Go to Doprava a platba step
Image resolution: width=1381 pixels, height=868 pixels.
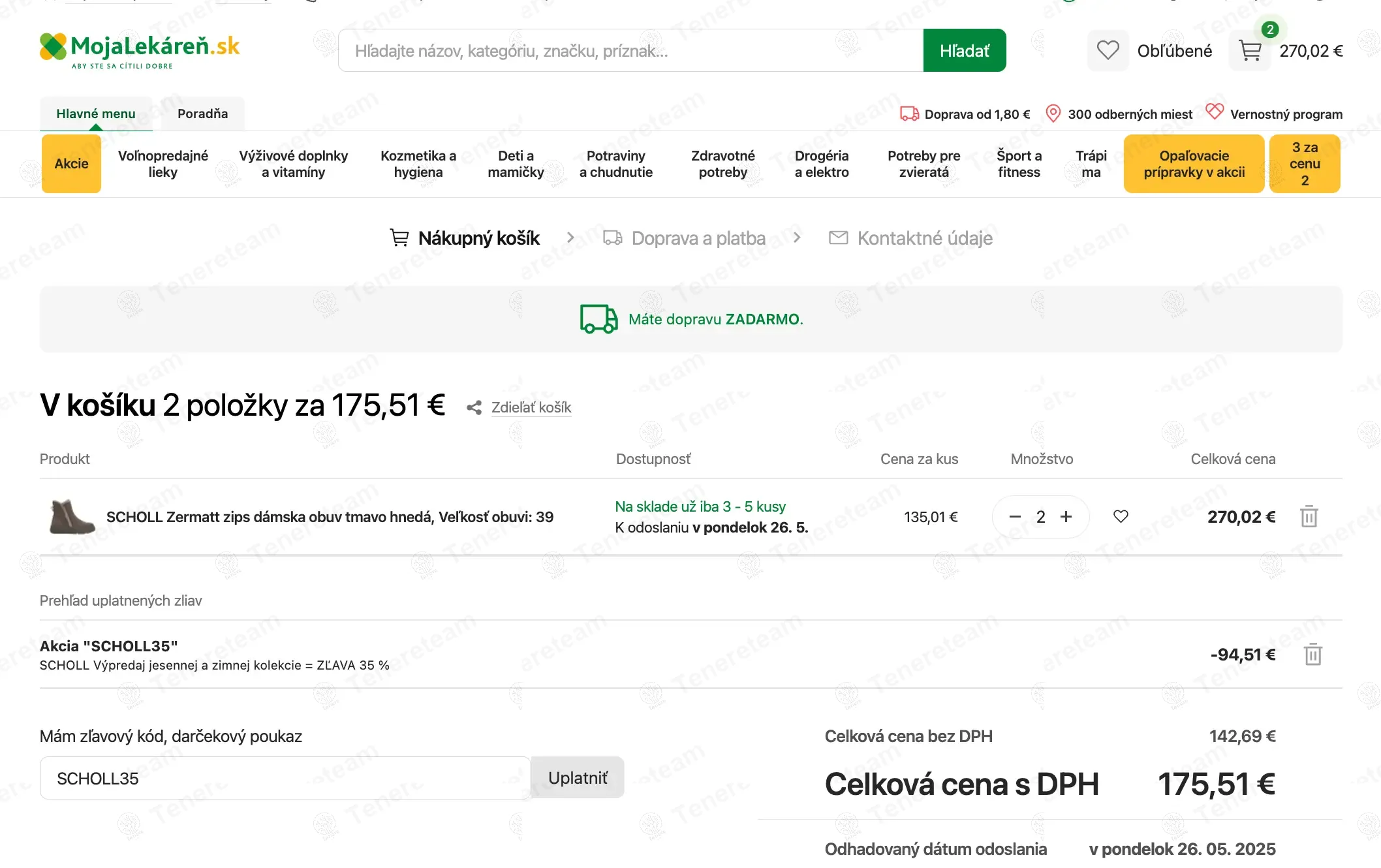(698, 238)
